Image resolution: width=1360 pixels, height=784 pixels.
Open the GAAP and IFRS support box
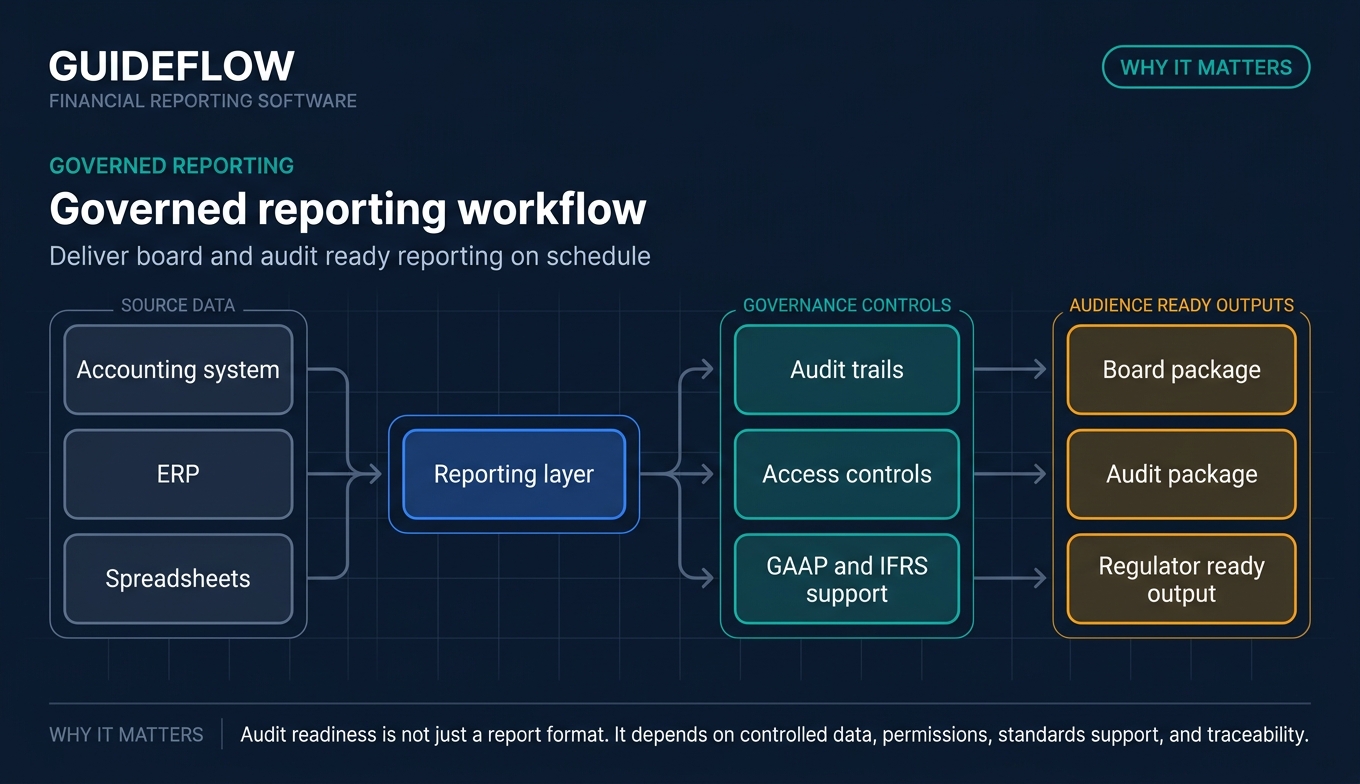pos(847,579)
